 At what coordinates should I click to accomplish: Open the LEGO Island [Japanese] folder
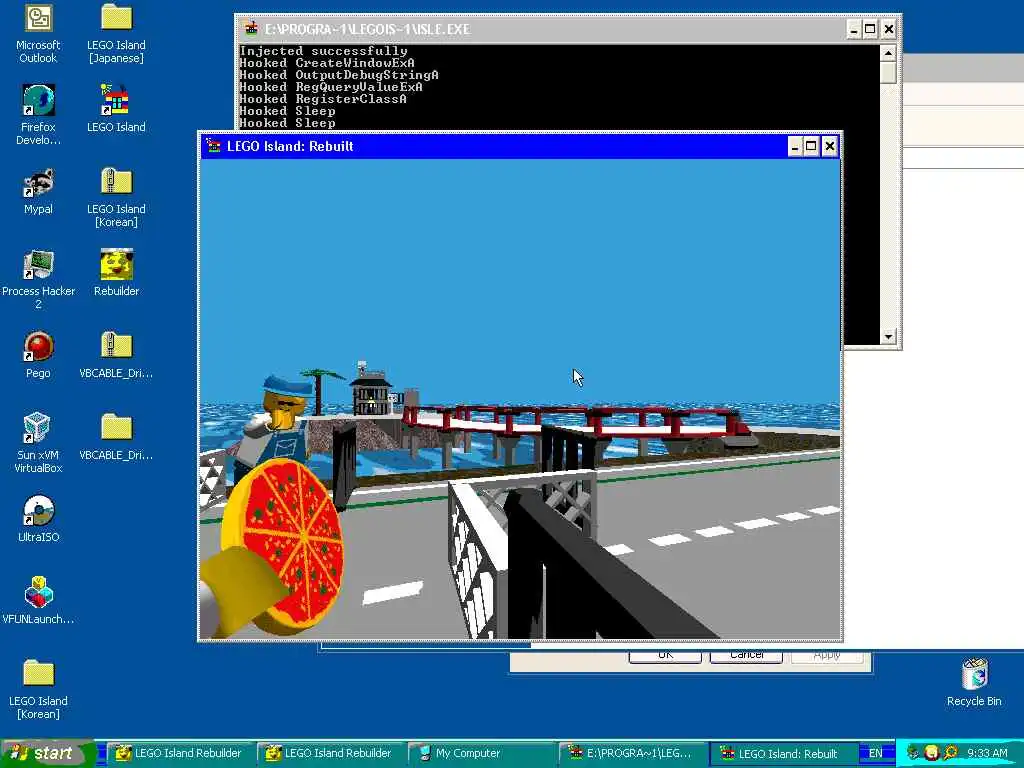pyautogui.click(x=116, y=33)
